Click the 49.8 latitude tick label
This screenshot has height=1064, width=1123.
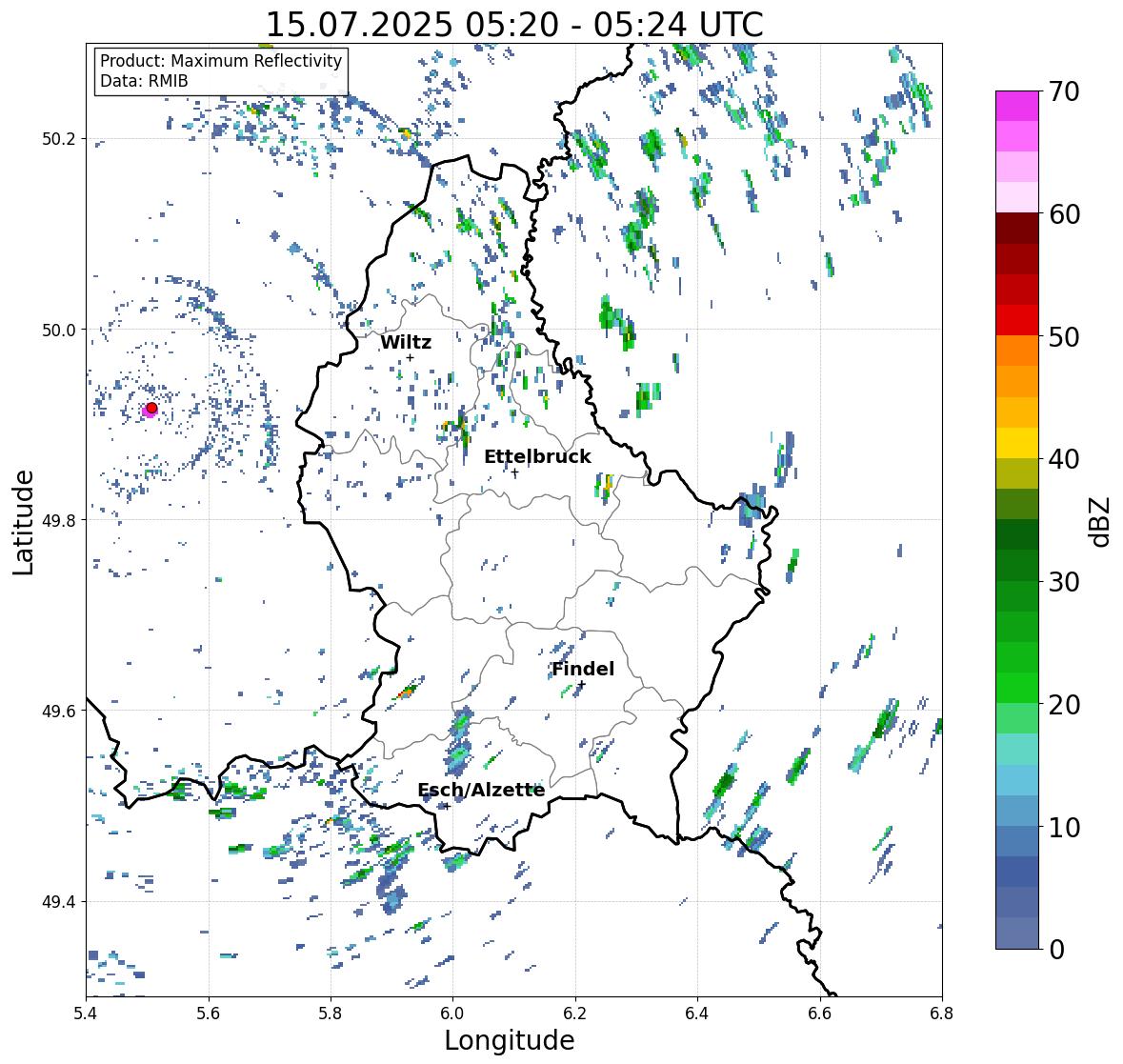pos(59,520)
